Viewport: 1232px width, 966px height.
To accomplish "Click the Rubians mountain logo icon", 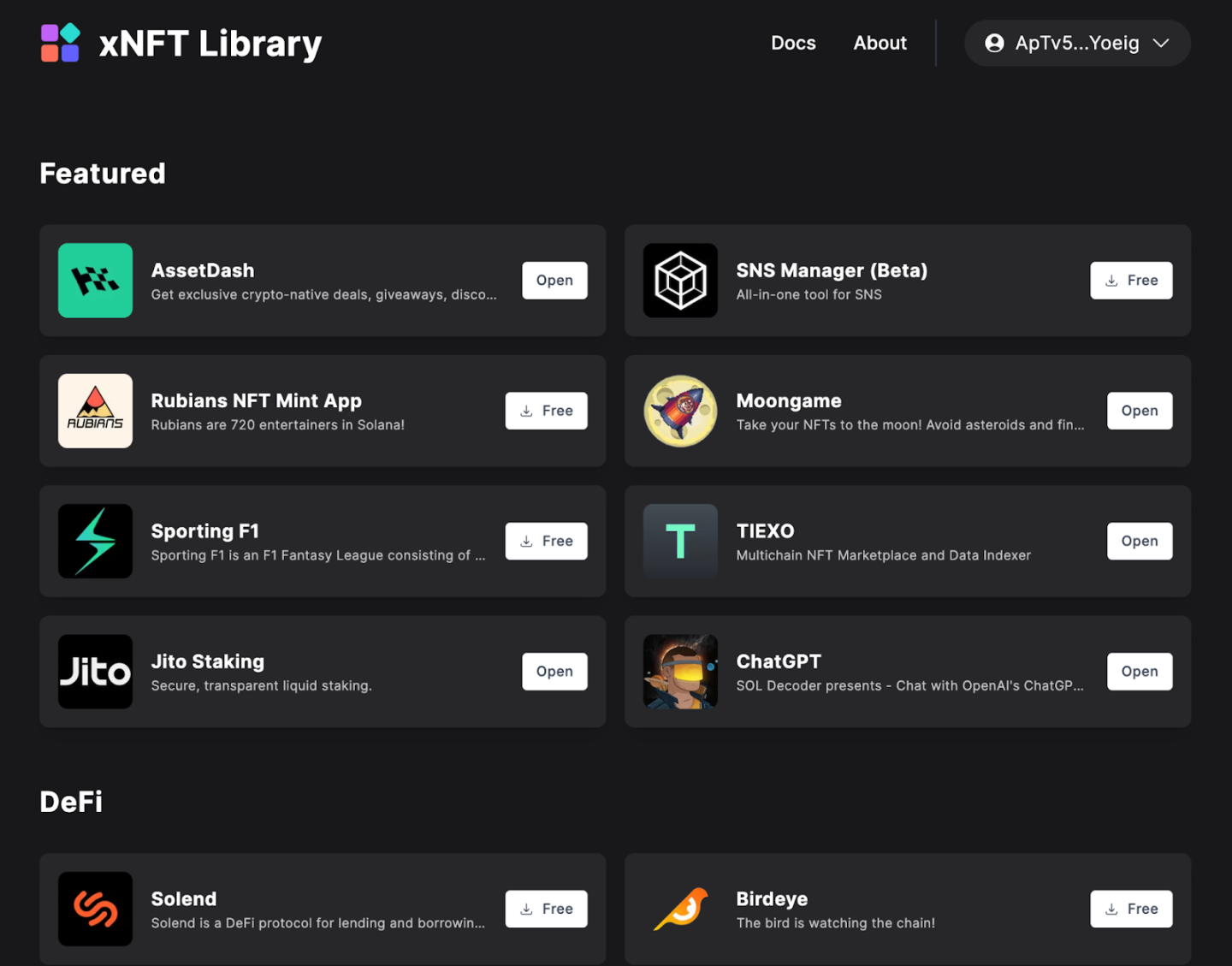I will point(95,411).
